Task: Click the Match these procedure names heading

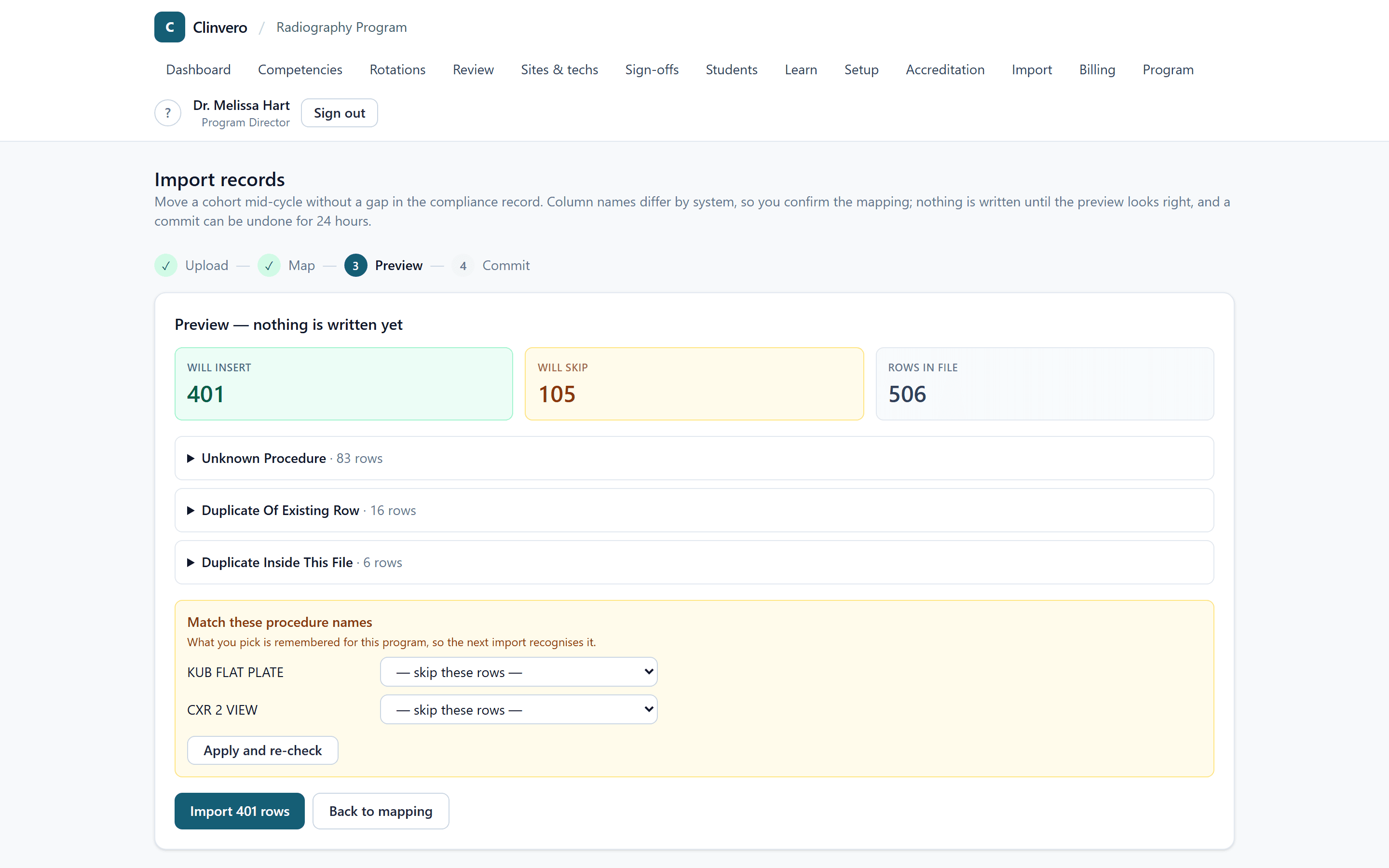Action: tap(280, 622)
